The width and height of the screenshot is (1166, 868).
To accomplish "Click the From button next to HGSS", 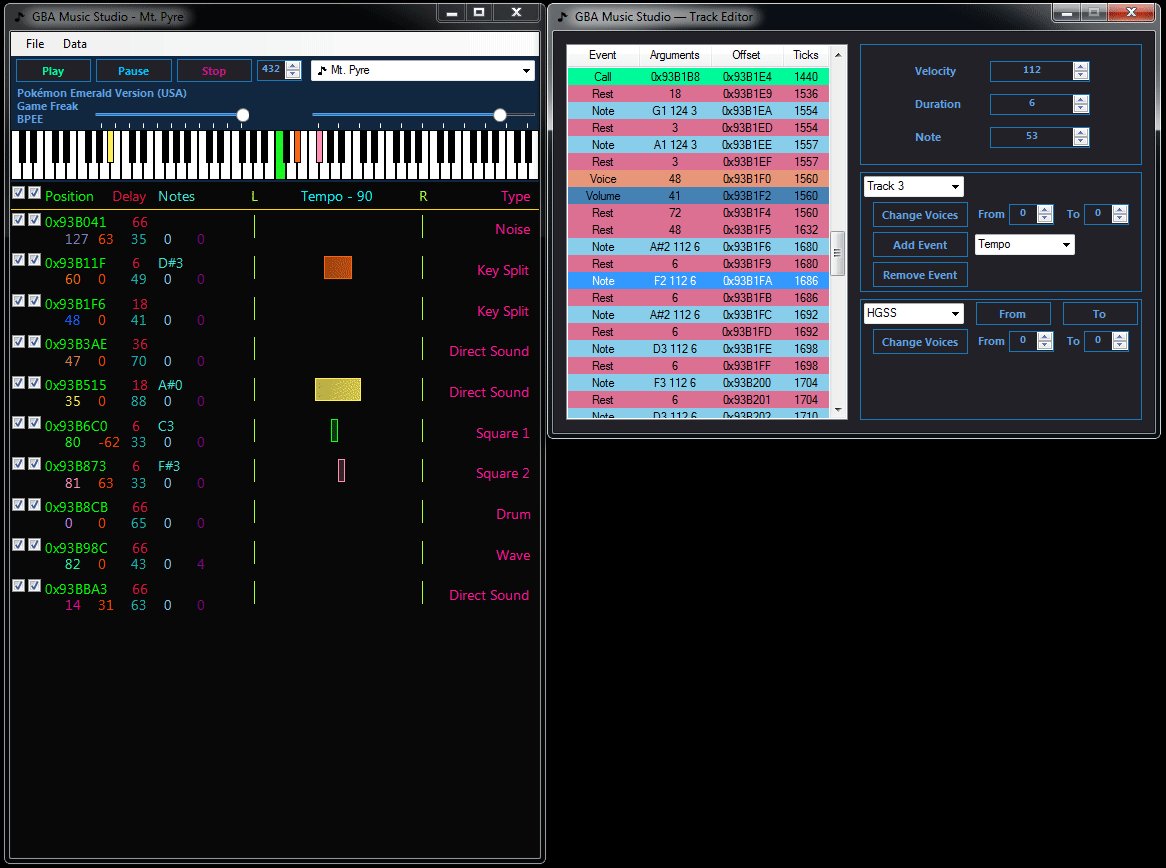I will click(x=1012, y=314).
